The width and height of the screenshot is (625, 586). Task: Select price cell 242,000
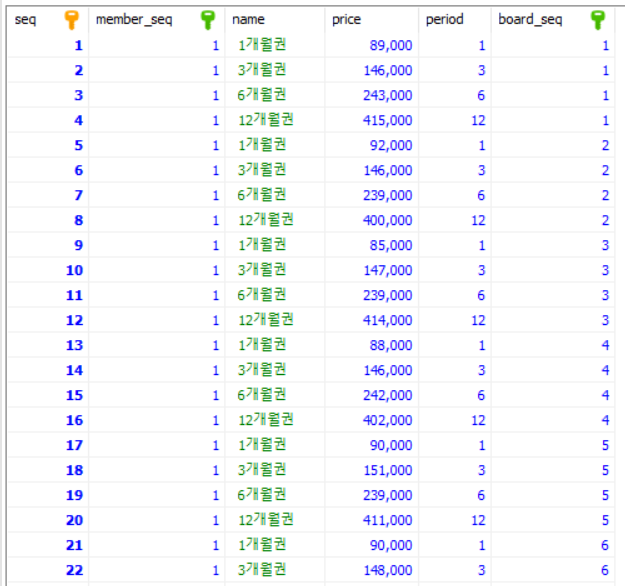coord(371,395)
